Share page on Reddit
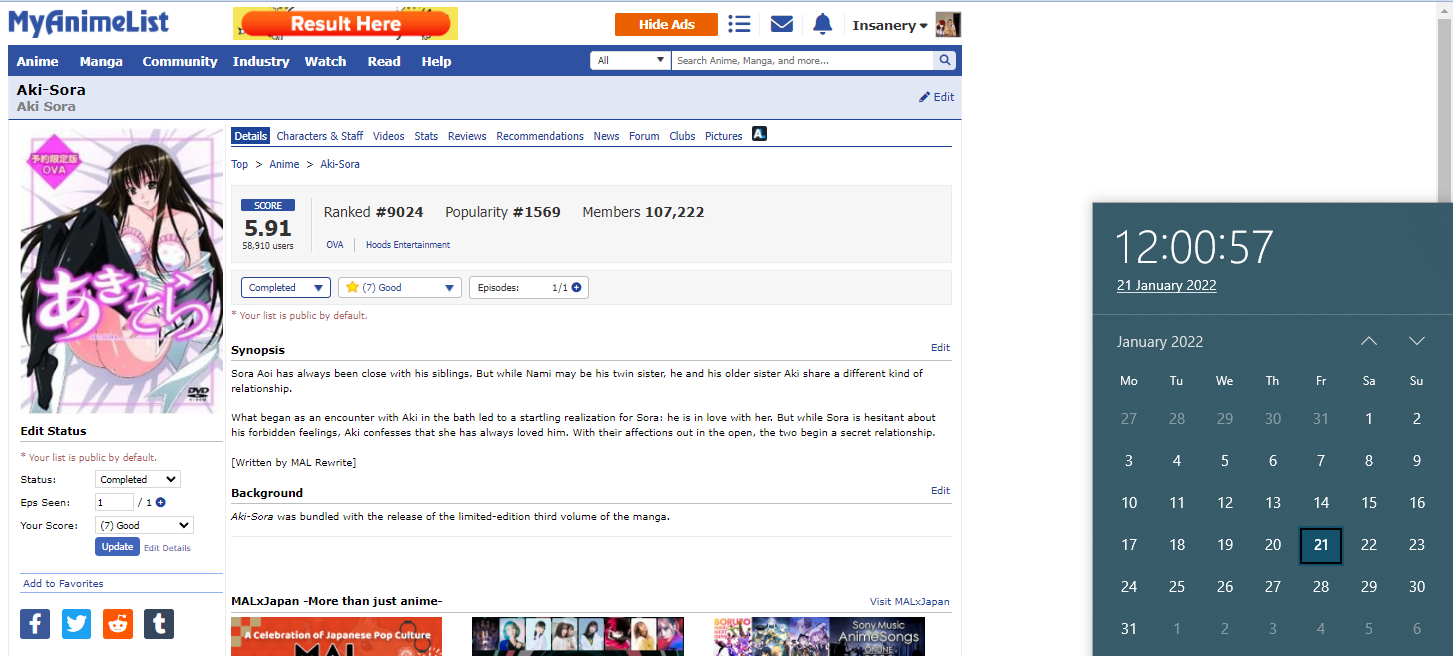This screenshot has height=656, width=1453. pos(118,624)
